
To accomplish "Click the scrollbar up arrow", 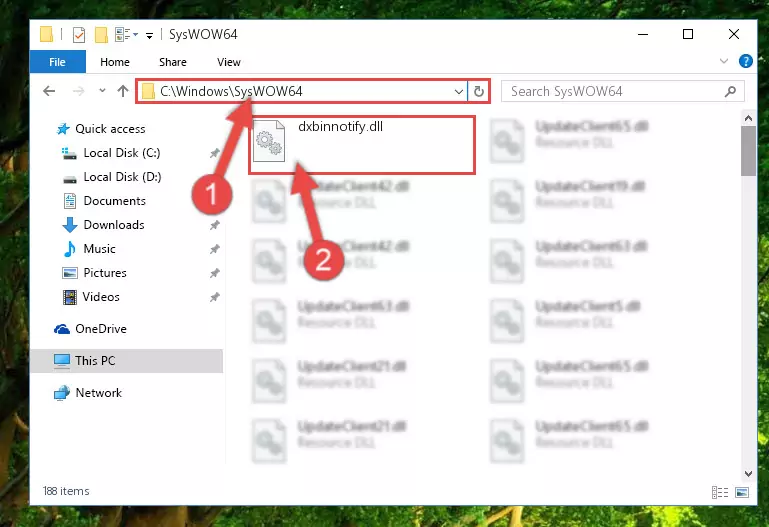I will [x=748, y=118].
